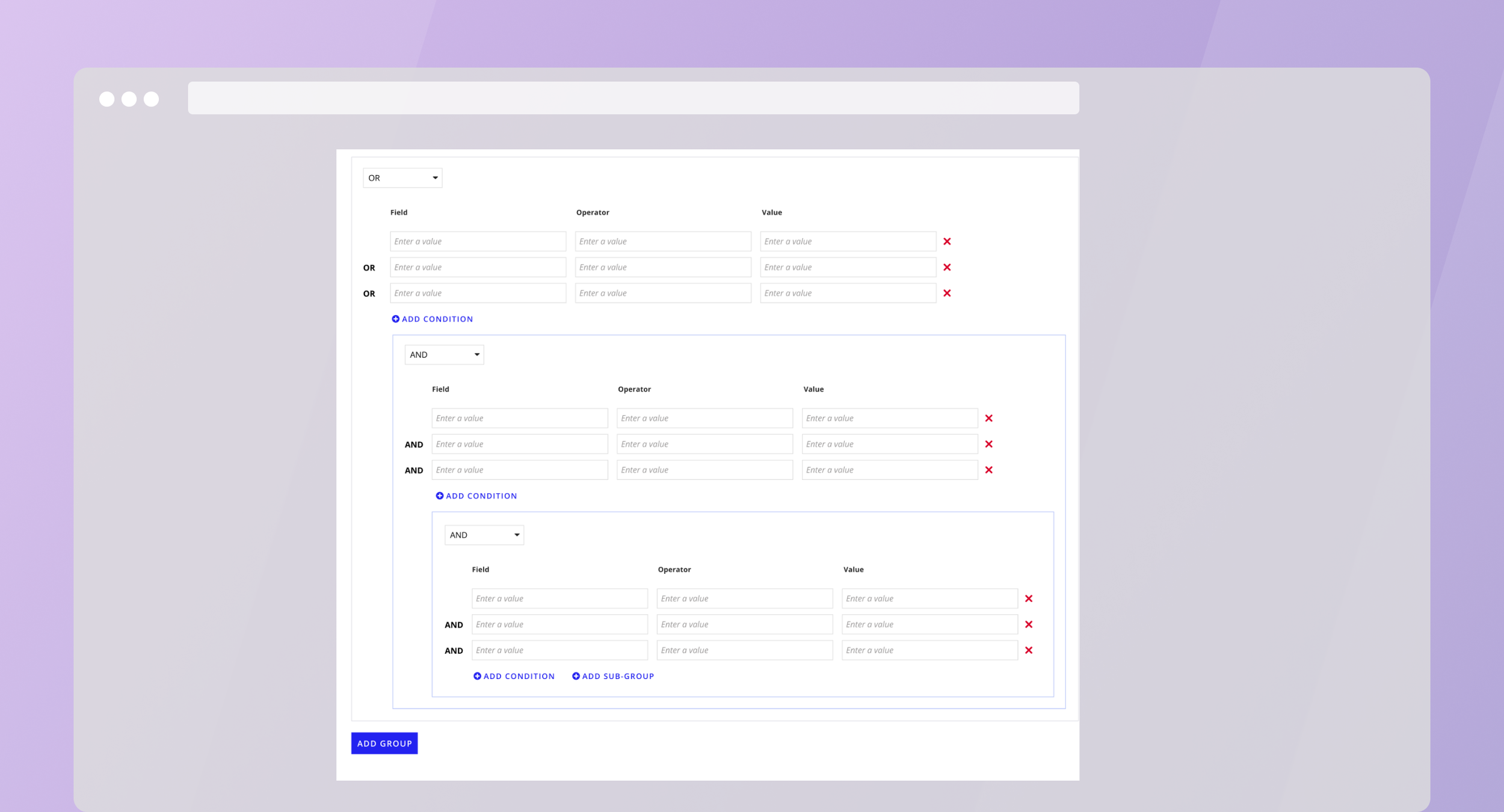Remove last row of middle AND group
This screenshot has height=812, width=1504.
click(x=988, y=470)
